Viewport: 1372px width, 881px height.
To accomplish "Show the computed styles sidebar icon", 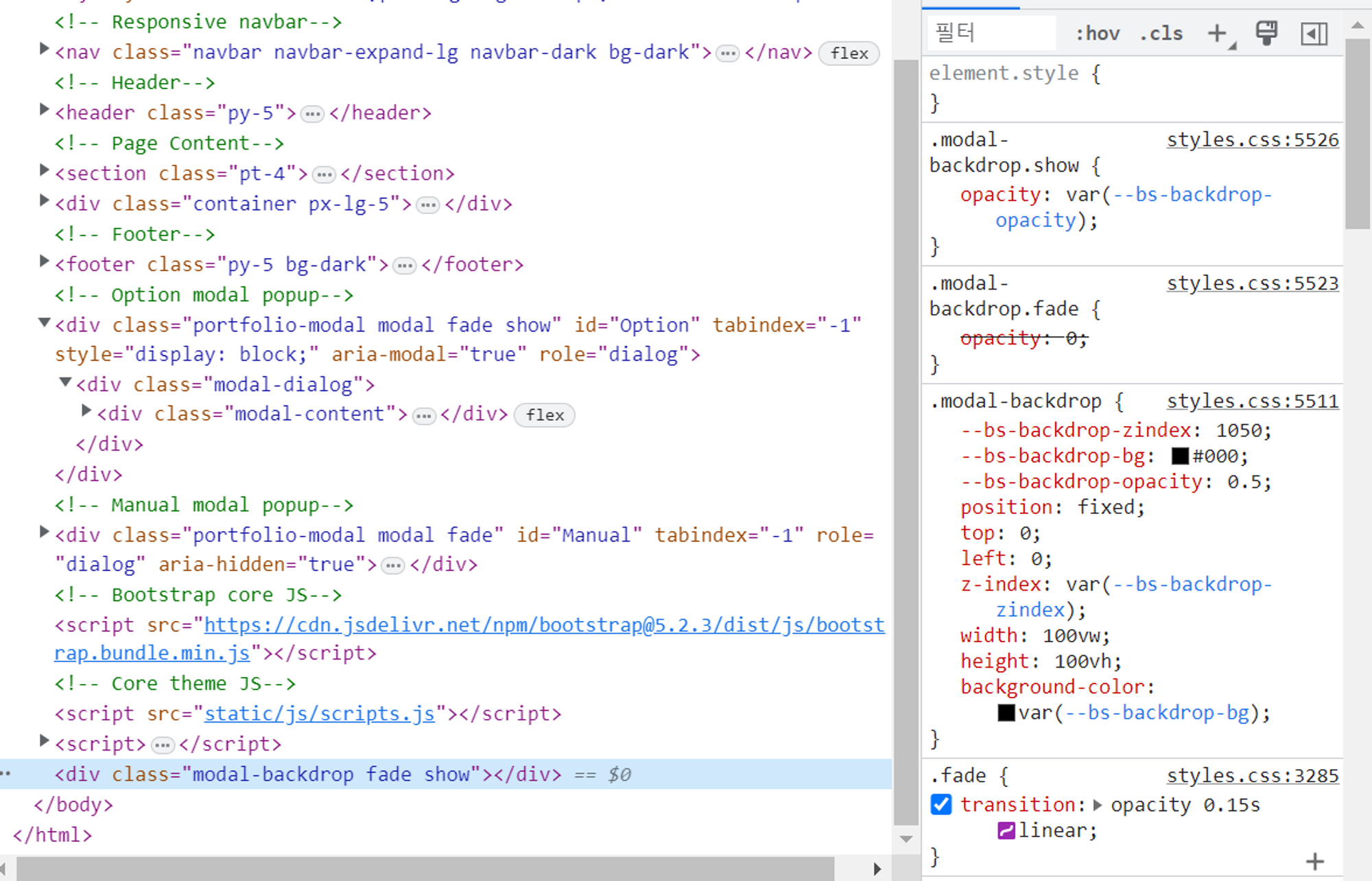I will (1314, 34).
